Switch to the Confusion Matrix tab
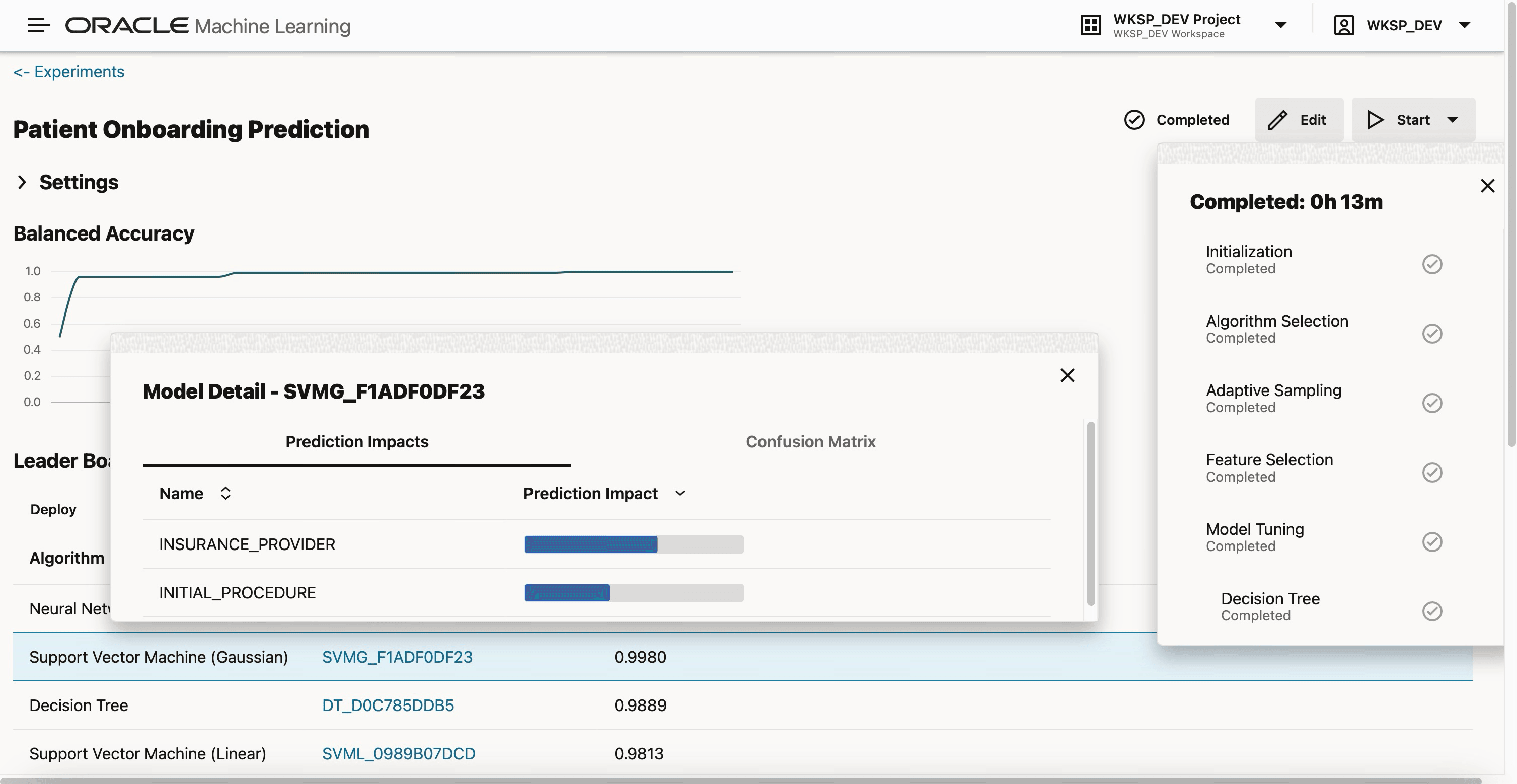 [810, 441]
